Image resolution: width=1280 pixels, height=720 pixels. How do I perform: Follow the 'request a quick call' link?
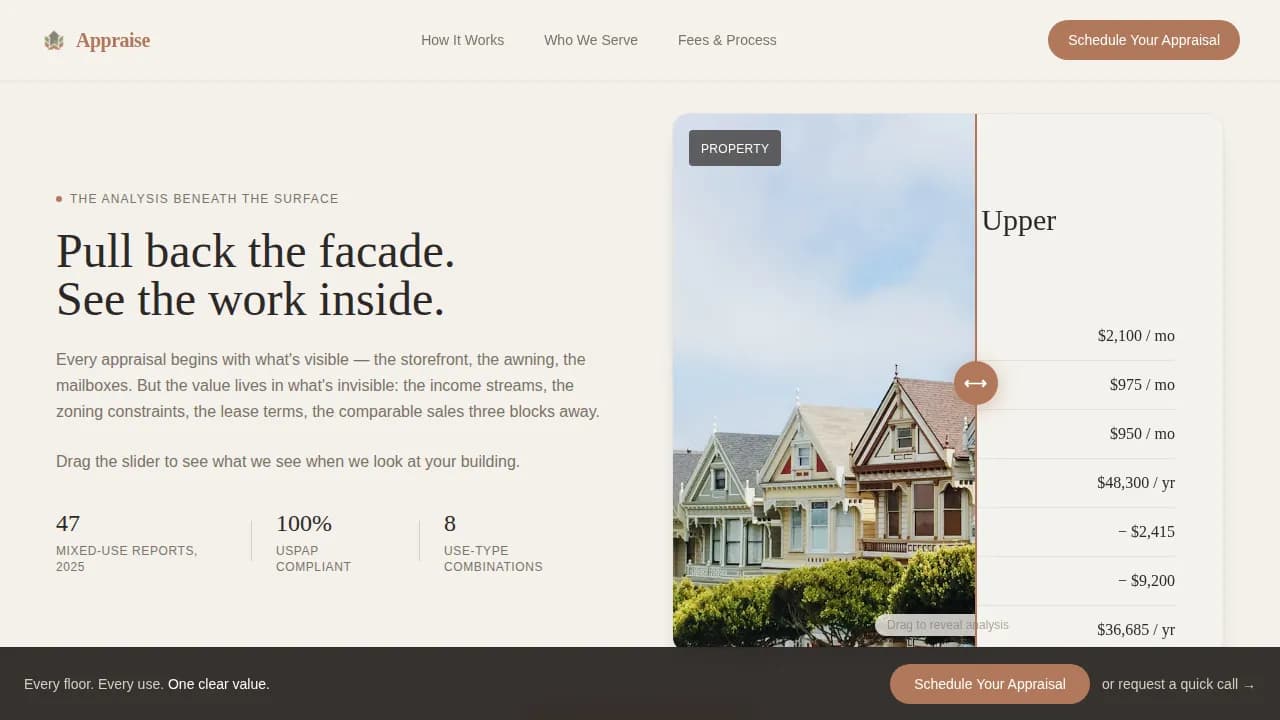coord(1178,684)
